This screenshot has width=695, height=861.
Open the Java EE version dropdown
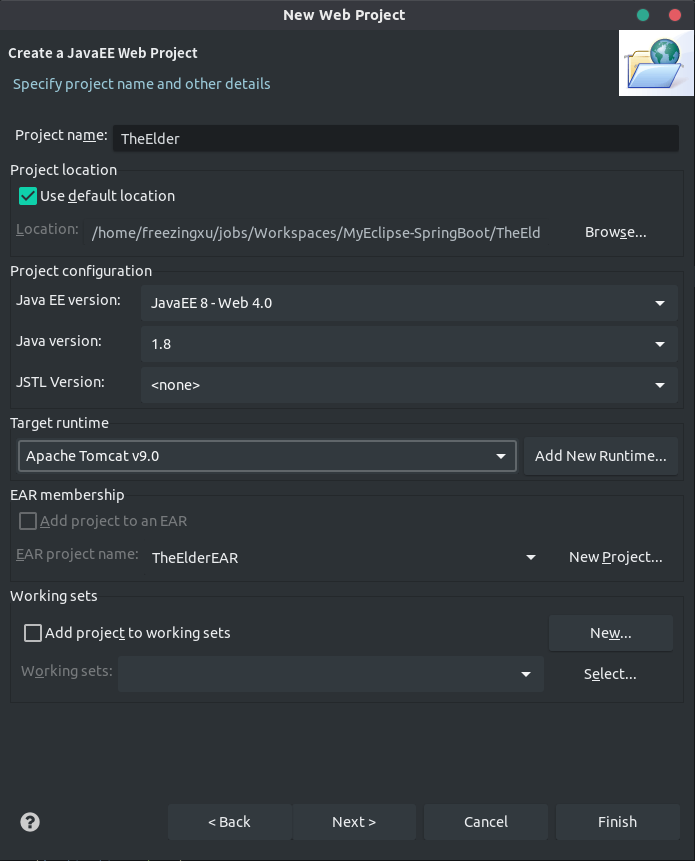409,303
